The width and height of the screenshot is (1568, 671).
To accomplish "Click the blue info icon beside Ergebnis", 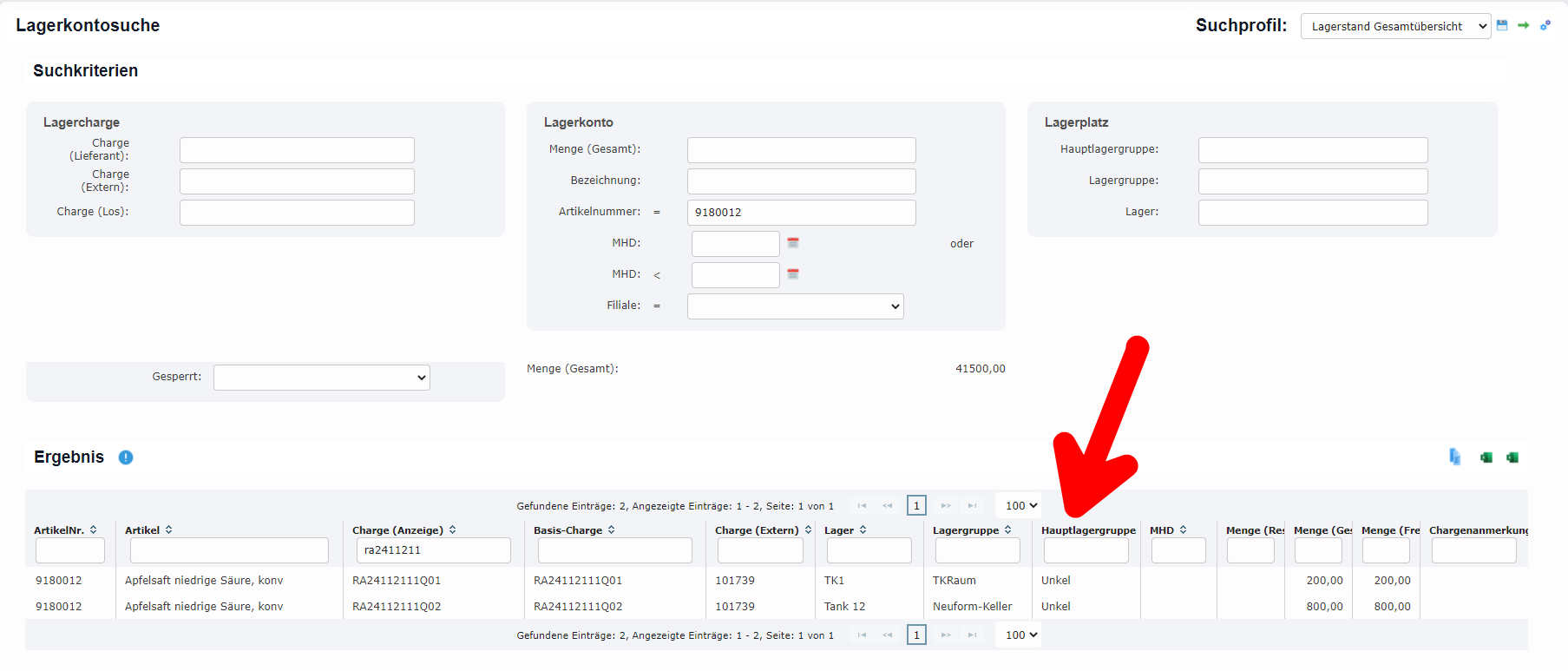I will (126, 457).
